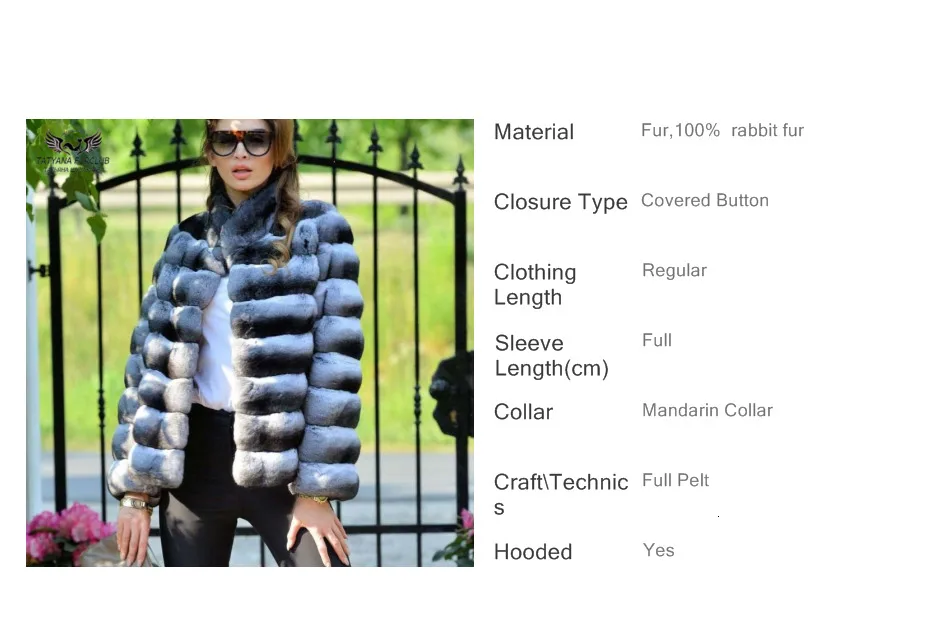Click the model's sunglasses in photo
Viewport: 950px width, 640px height.
coord(241,143)
